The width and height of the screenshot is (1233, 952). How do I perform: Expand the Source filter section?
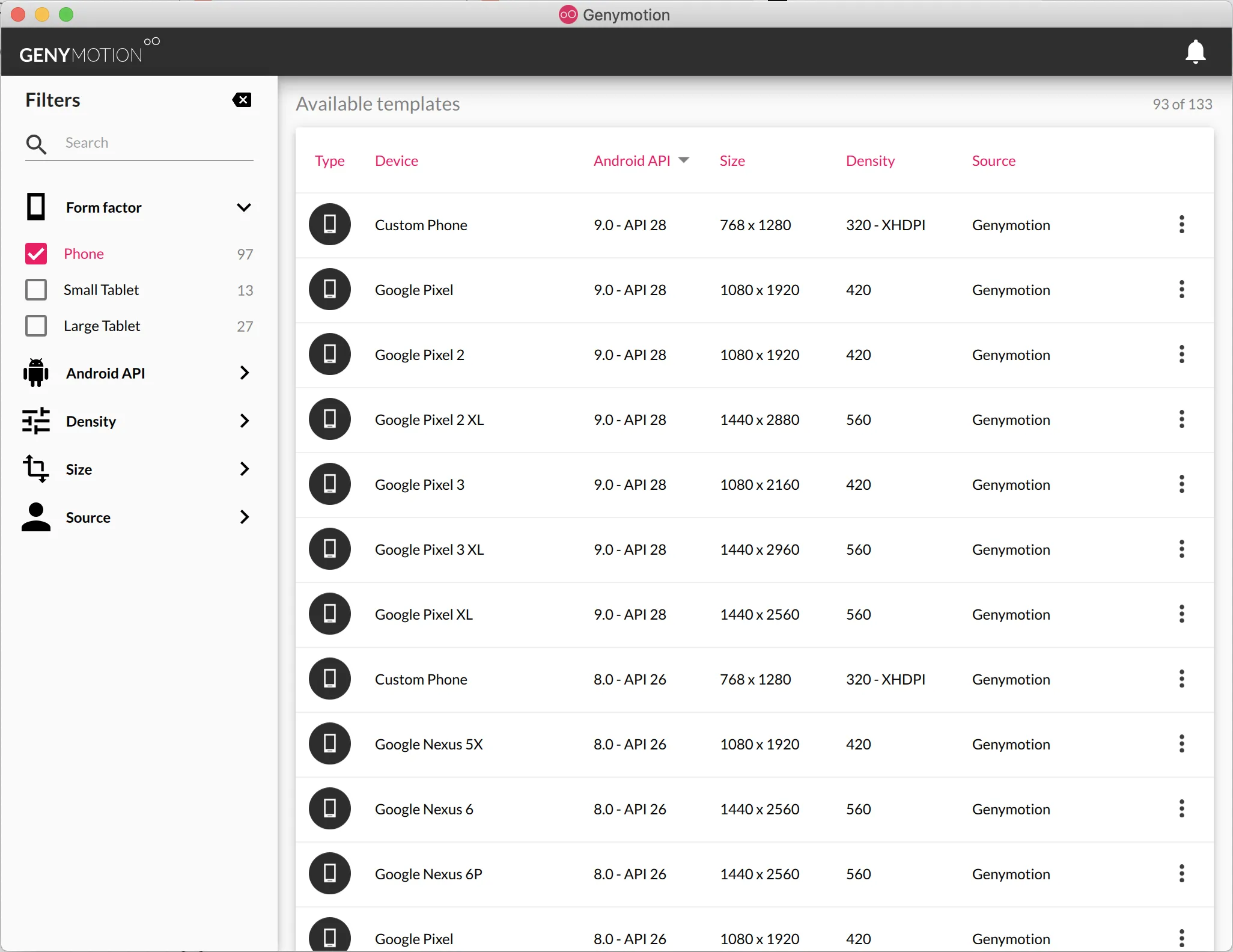pos(243,517)
